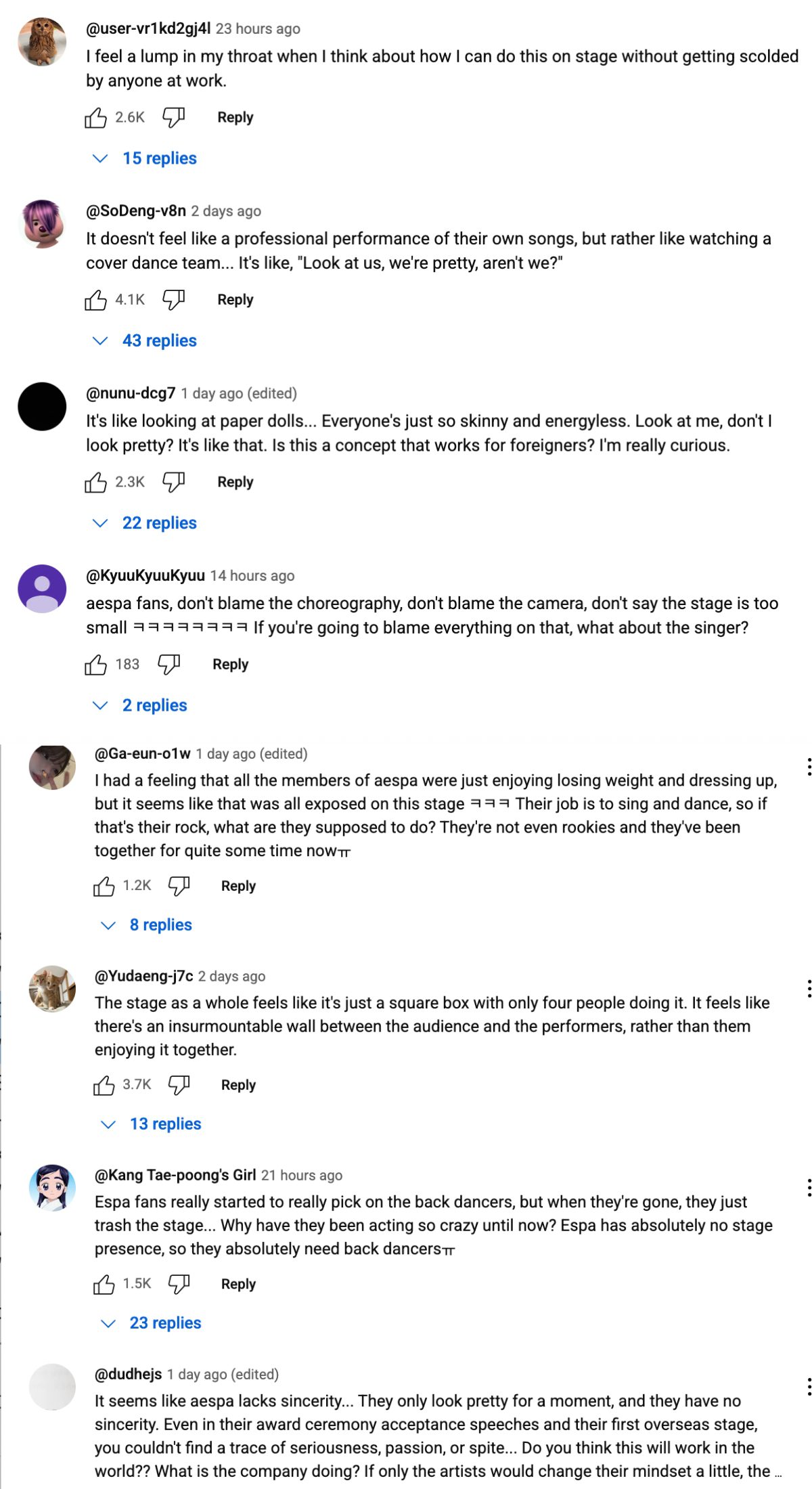
Task: Reply to @KyuuKyuuKyuu's comment
Action: click(230, 665)
